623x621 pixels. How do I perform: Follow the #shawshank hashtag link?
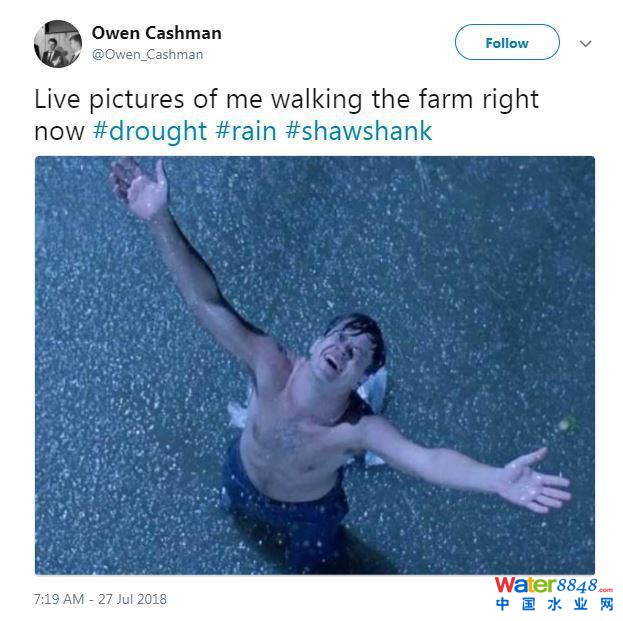click(x=359, y=131)
